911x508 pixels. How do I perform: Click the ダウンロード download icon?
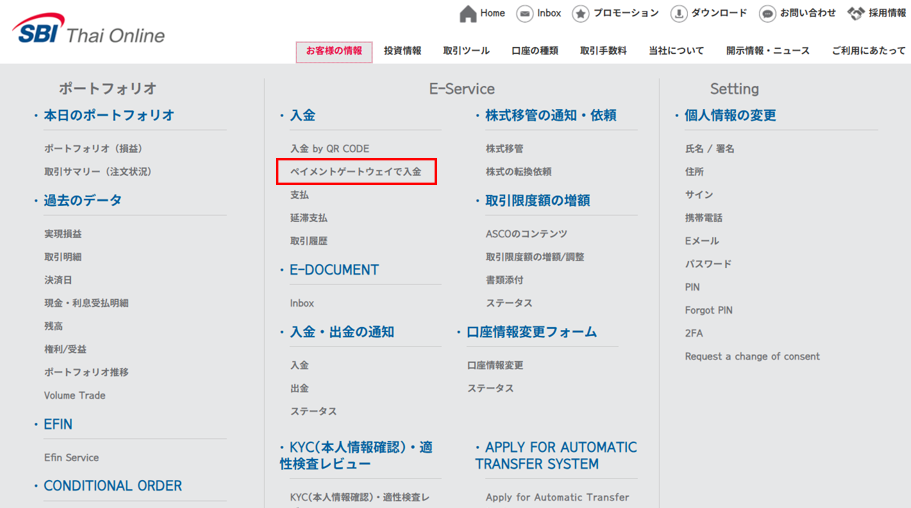coord(679,13)
